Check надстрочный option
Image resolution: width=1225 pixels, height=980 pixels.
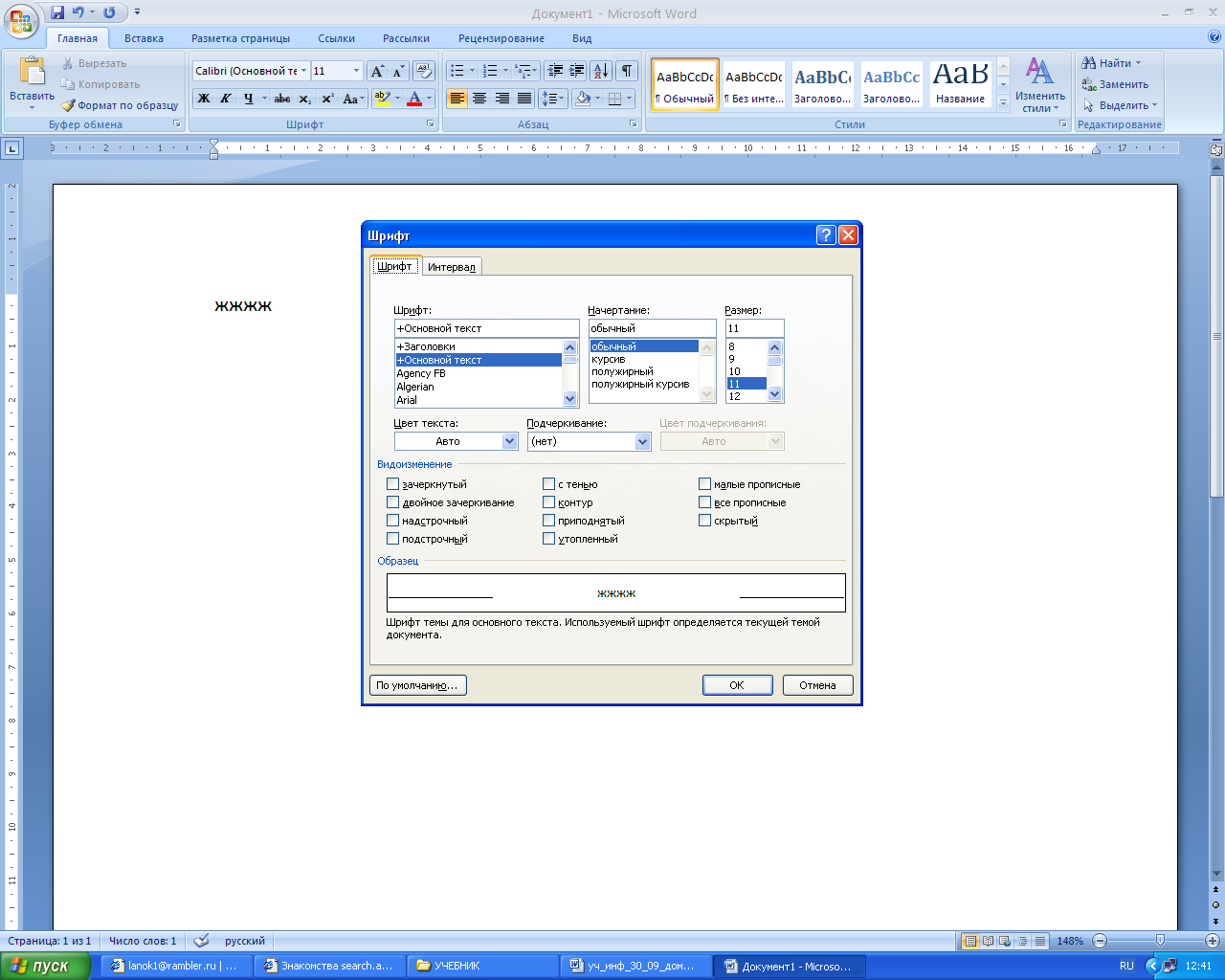pyautogui.click(x=392, y=521)
